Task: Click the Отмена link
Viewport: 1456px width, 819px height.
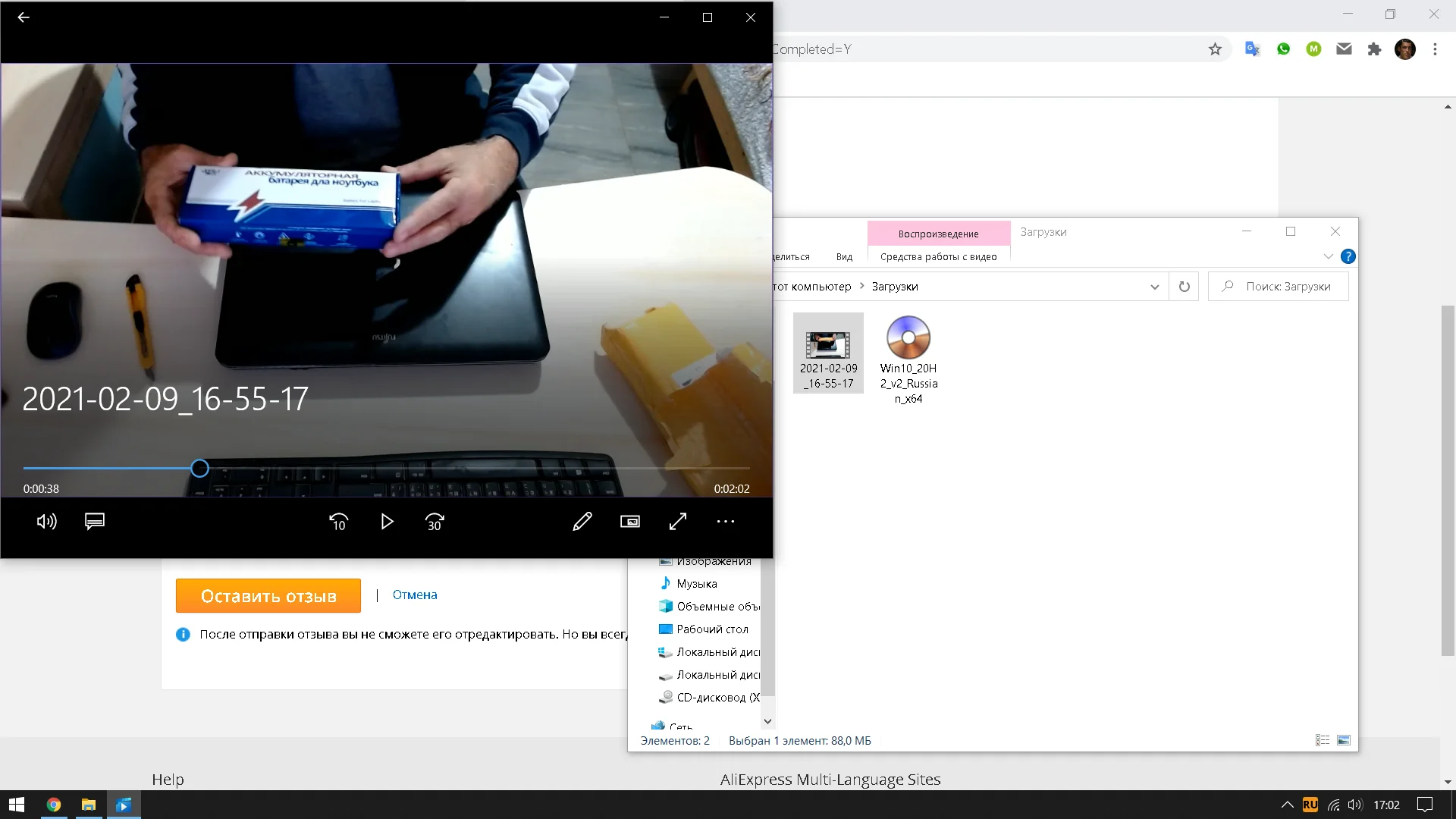Action: click(x=415, y=595)
